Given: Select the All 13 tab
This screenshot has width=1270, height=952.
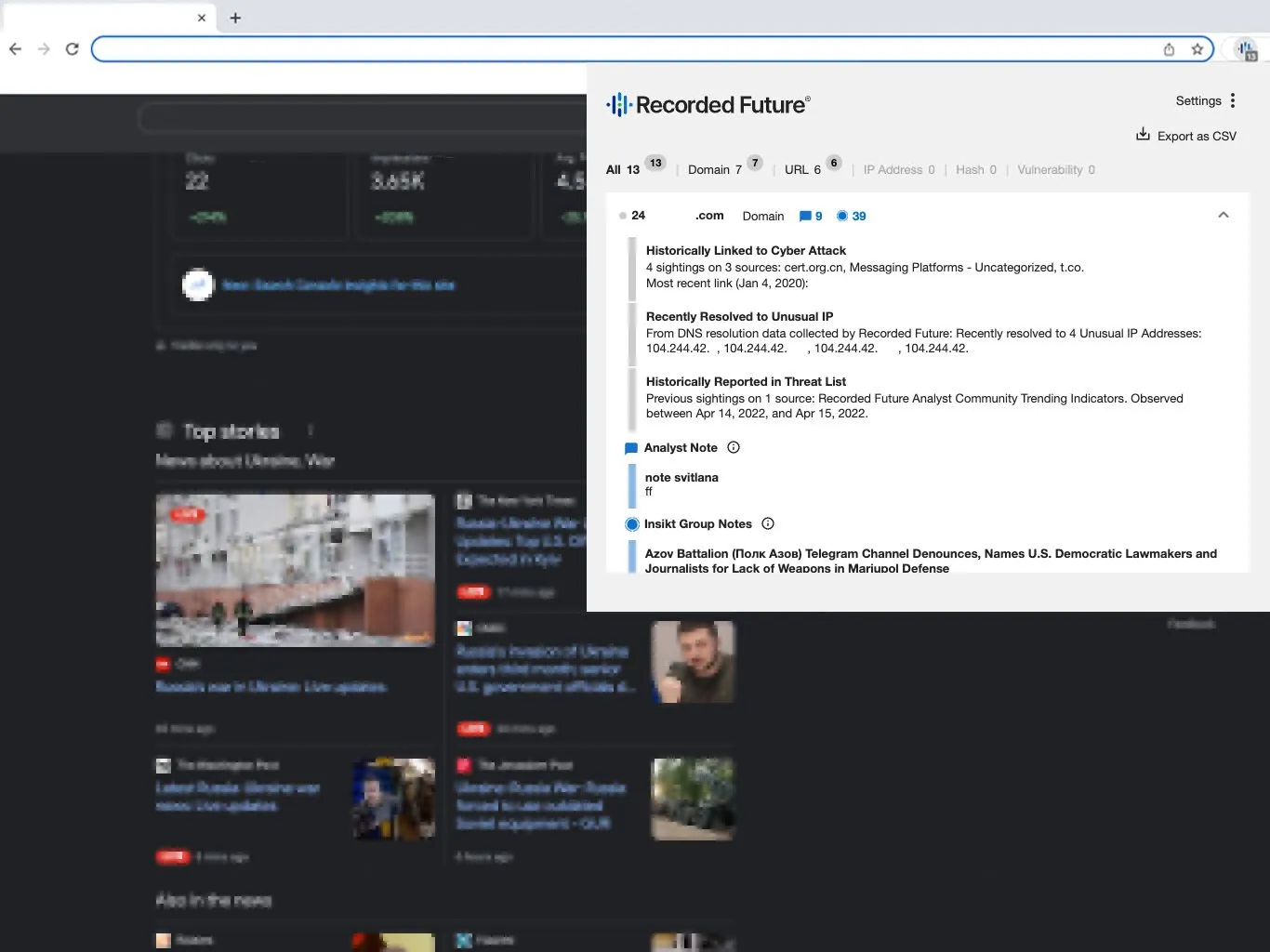Looking at the screenshot, I should (x=636, y=167).
